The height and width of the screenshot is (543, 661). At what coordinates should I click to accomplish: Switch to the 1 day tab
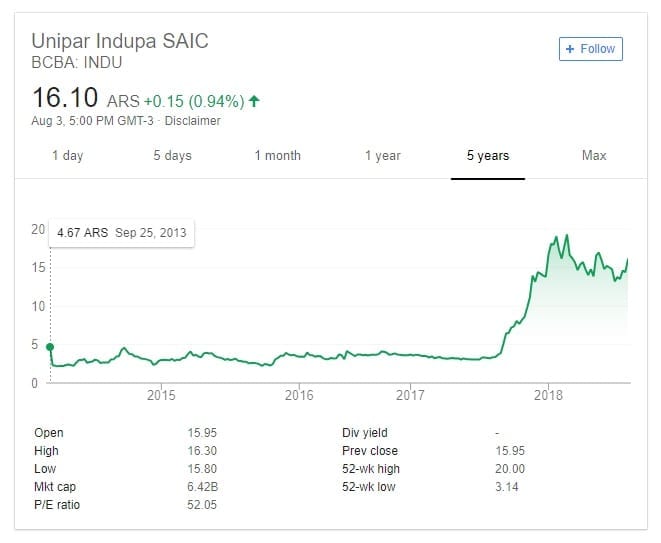pyautogui.click(x=67, y=156)
